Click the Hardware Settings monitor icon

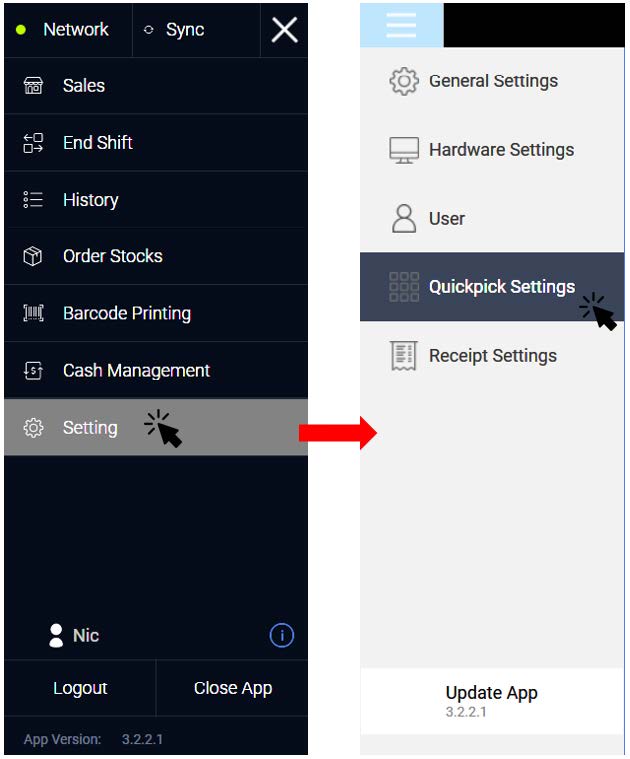[404, 150]
